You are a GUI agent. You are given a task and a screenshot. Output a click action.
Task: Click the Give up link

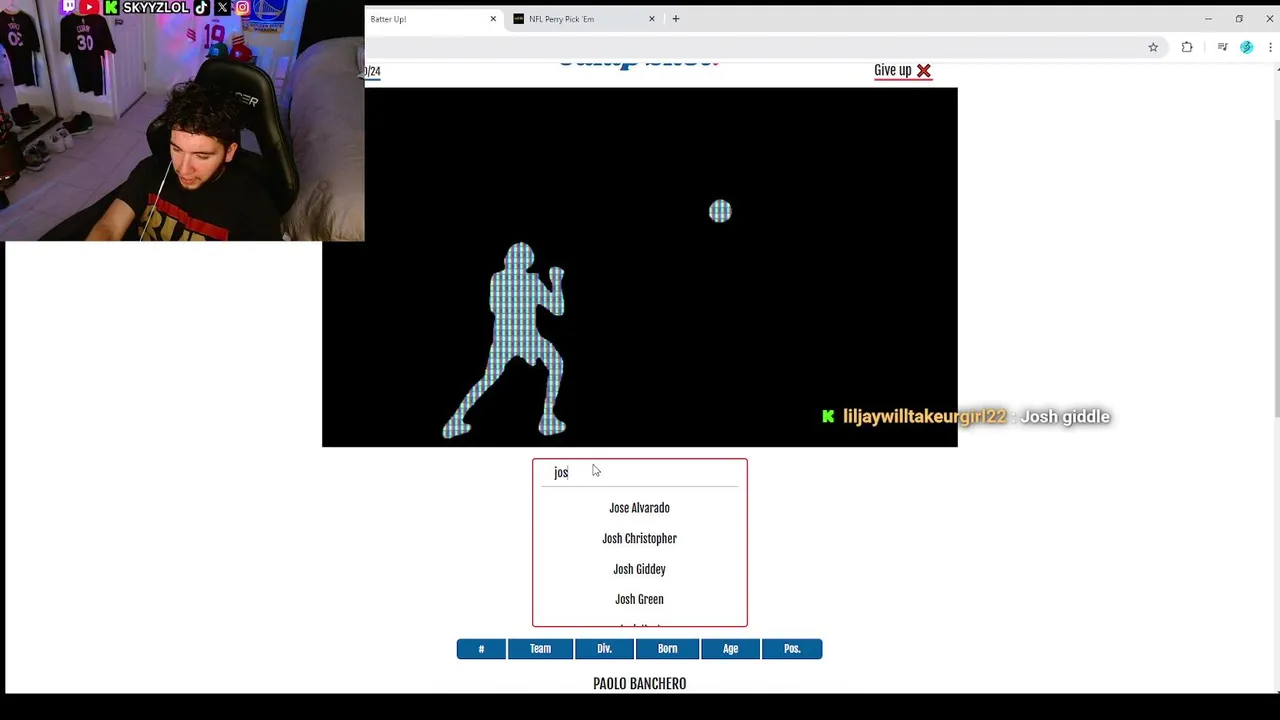click(x=892, y=70)
